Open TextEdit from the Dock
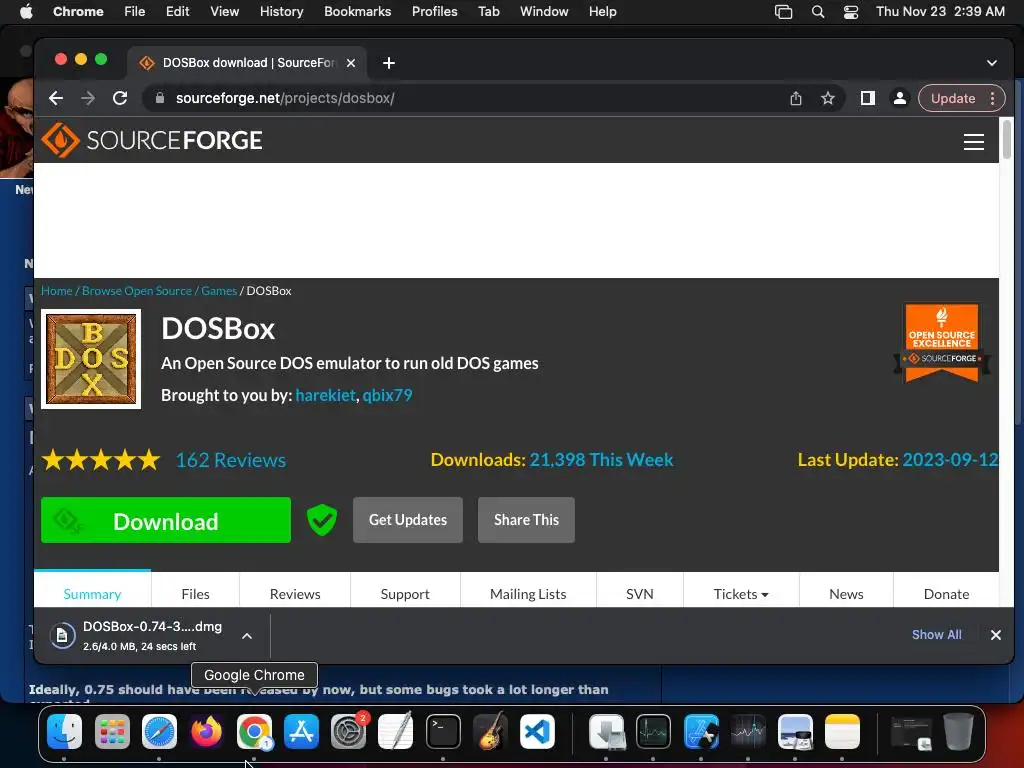This screenshot has height=768, width=1024. pos(396,731)
